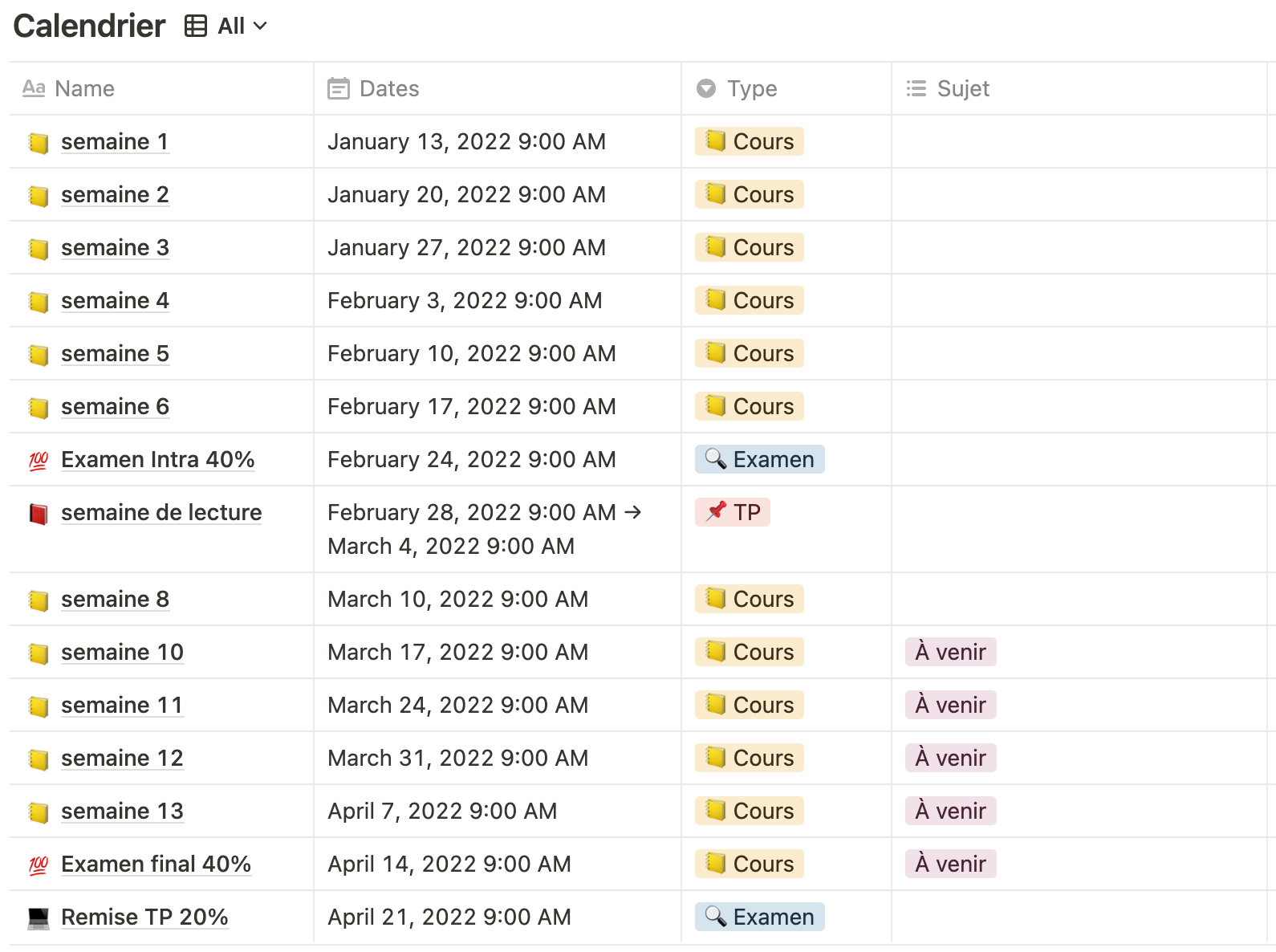Image resolution: width=1276 pixels, height=952 pixels.
Task: Open the Cours type tag for semaine 13
Action: 750,811
